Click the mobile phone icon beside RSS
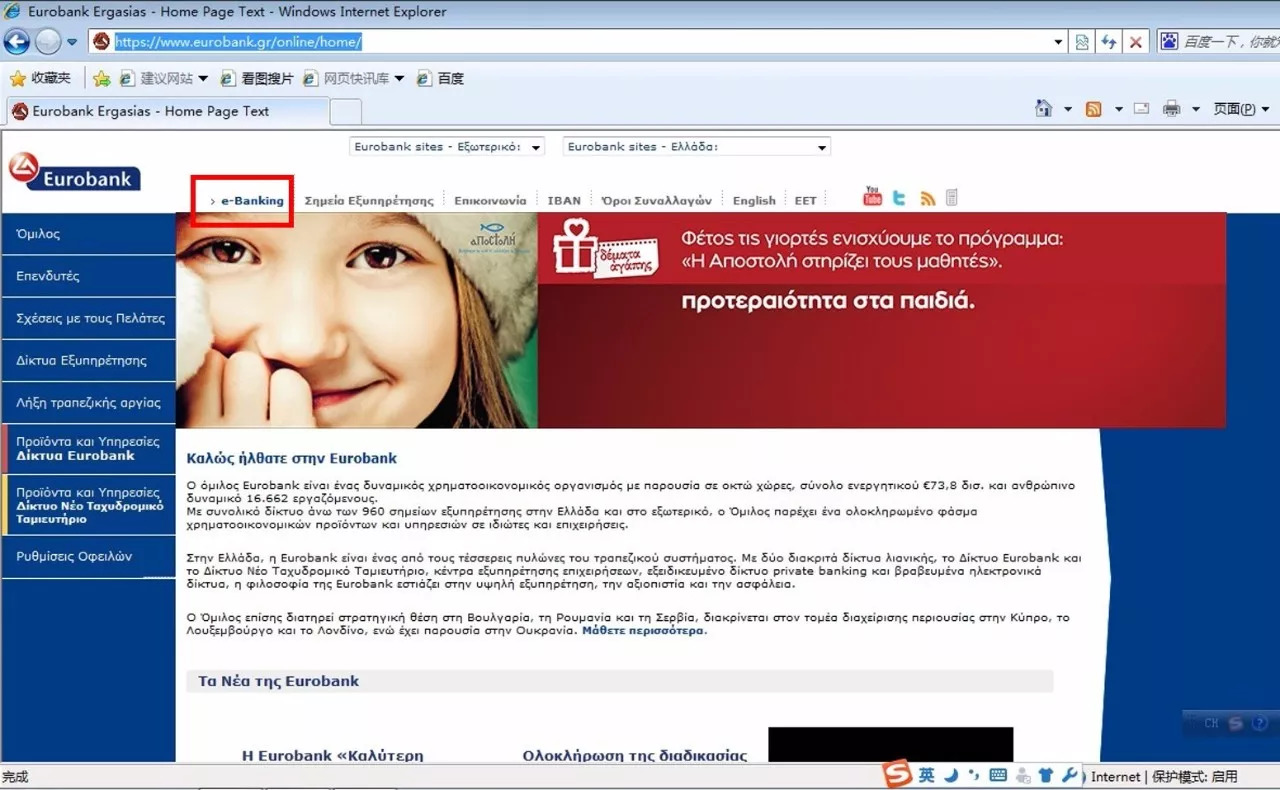 point(951,198)
